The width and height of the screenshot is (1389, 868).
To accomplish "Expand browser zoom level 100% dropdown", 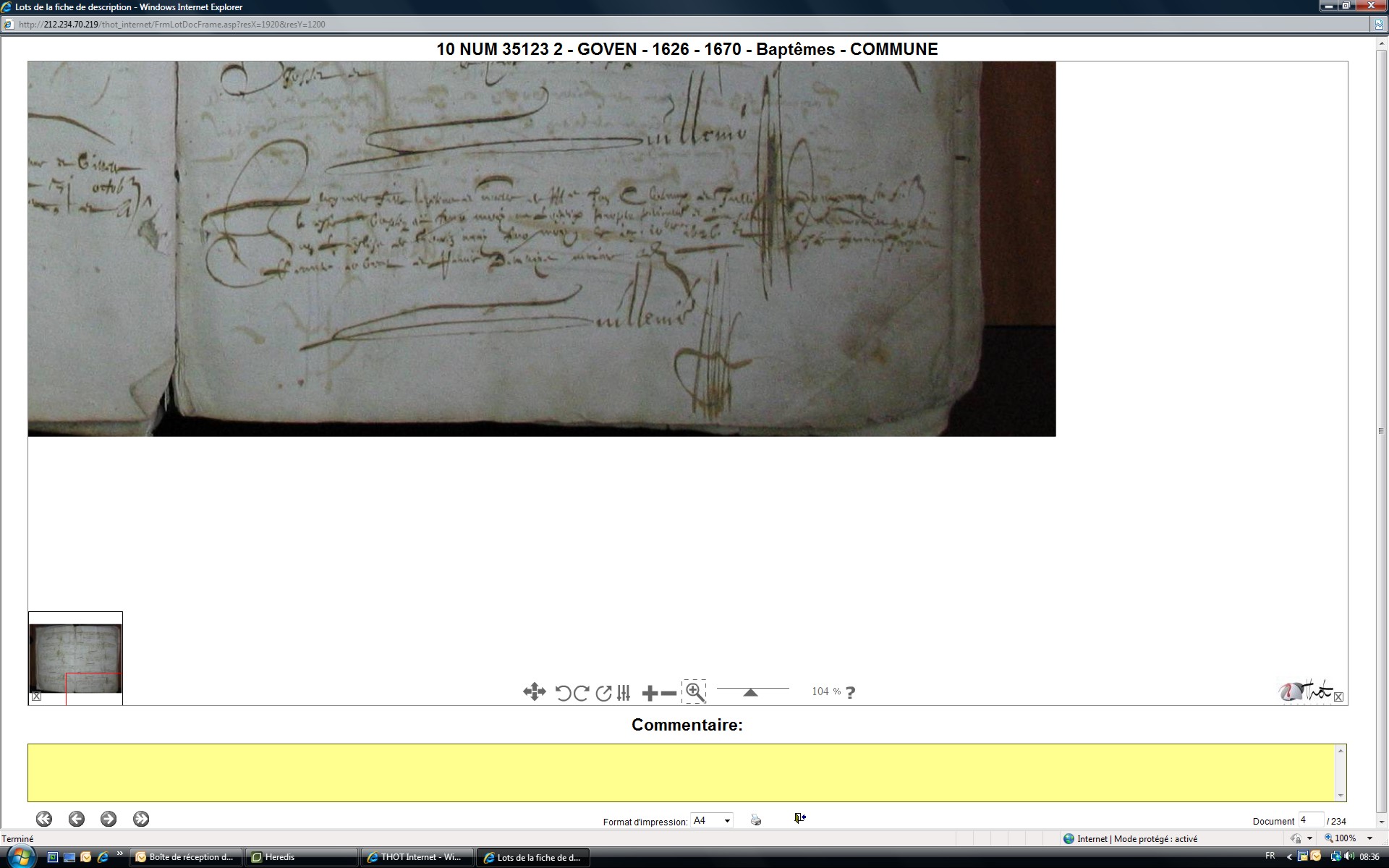I will pyautogui.click(x=1369, y=838).
